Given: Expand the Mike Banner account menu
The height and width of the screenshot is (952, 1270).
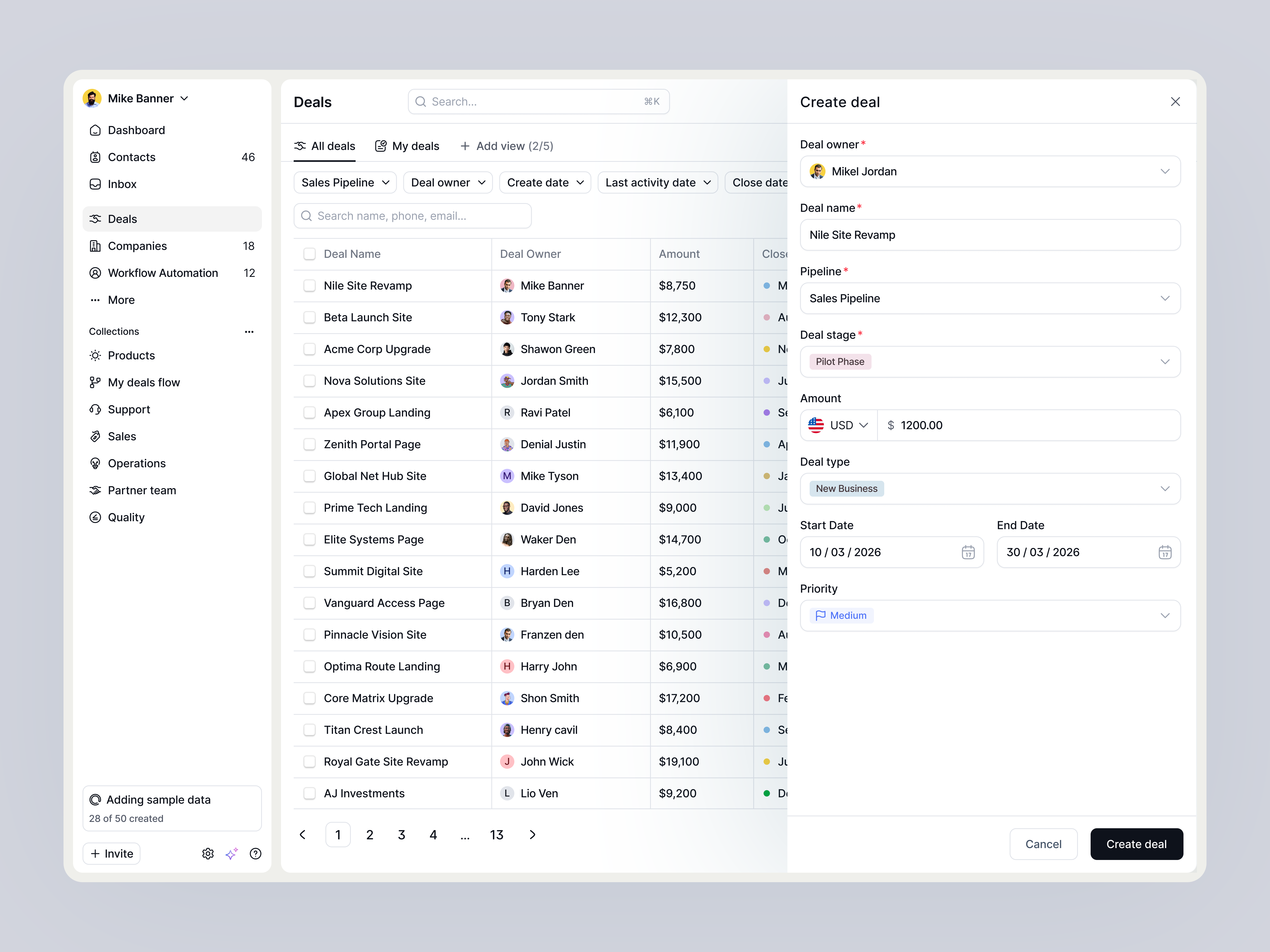Looking at the screenshot, I should point(184,99).
